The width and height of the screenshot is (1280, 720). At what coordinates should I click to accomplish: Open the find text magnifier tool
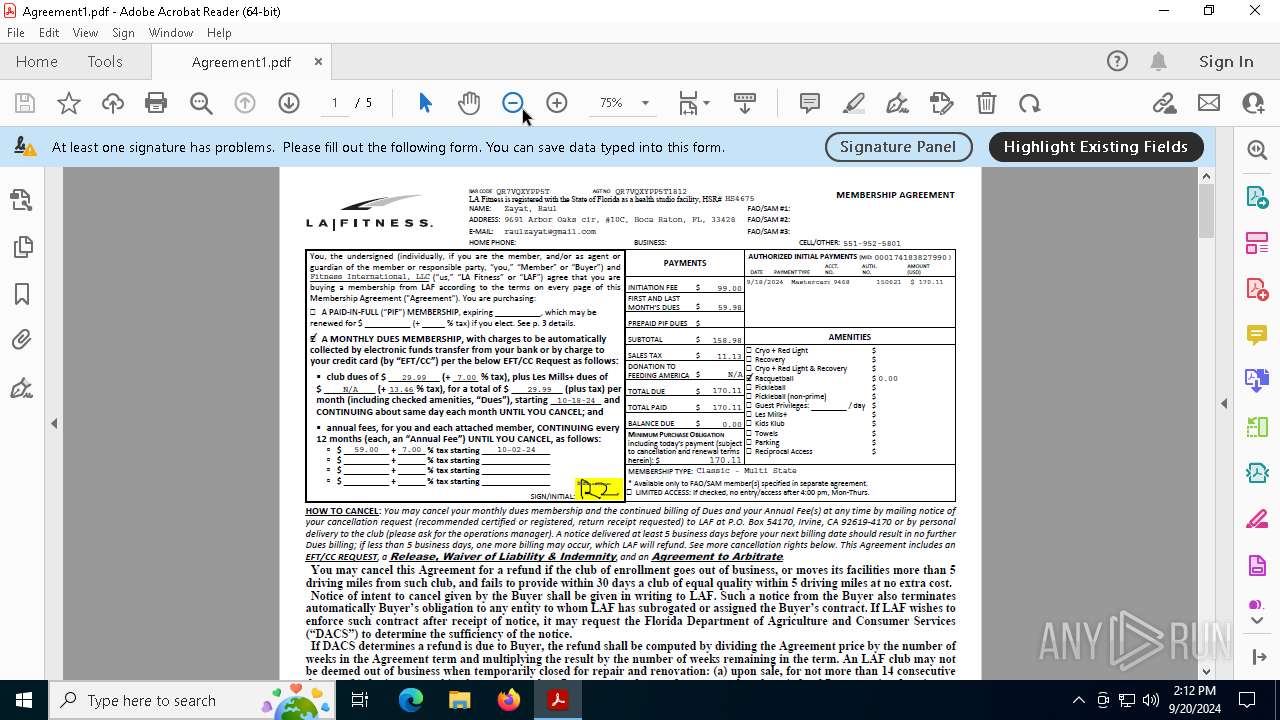coord(201,103)
